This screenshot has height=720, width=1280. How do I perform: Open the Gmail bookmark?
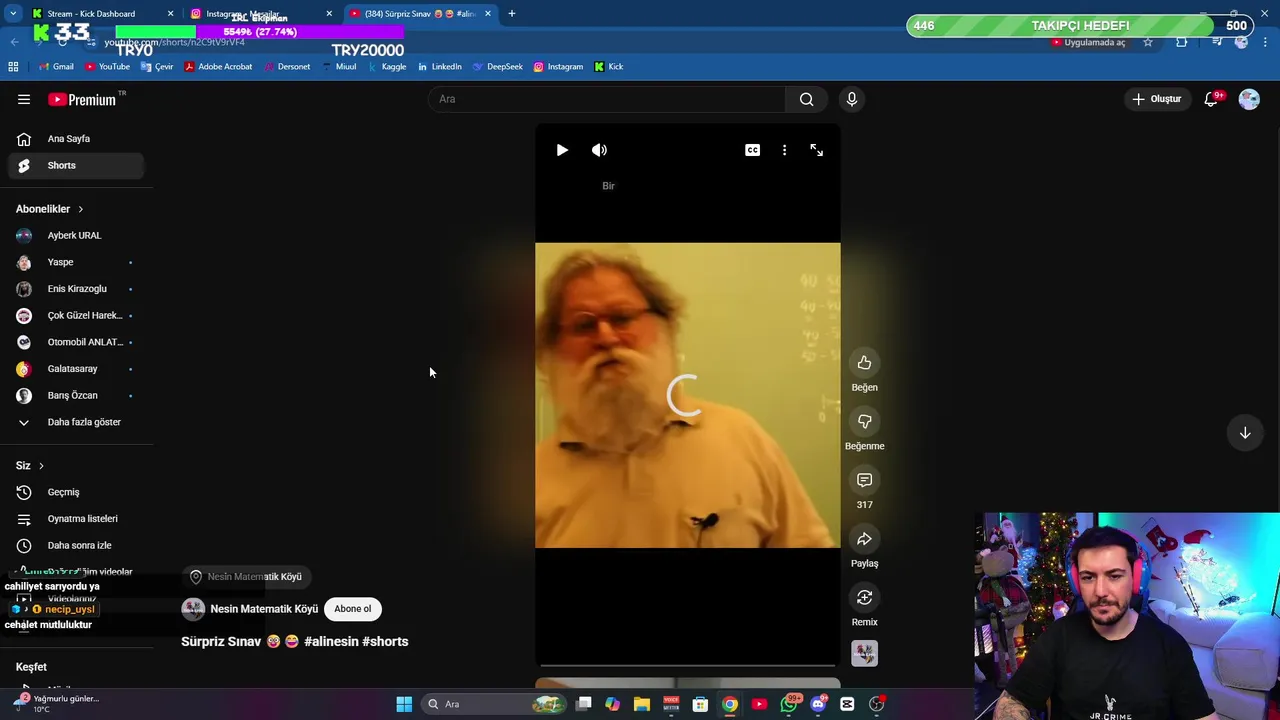[x=56, y=67]
